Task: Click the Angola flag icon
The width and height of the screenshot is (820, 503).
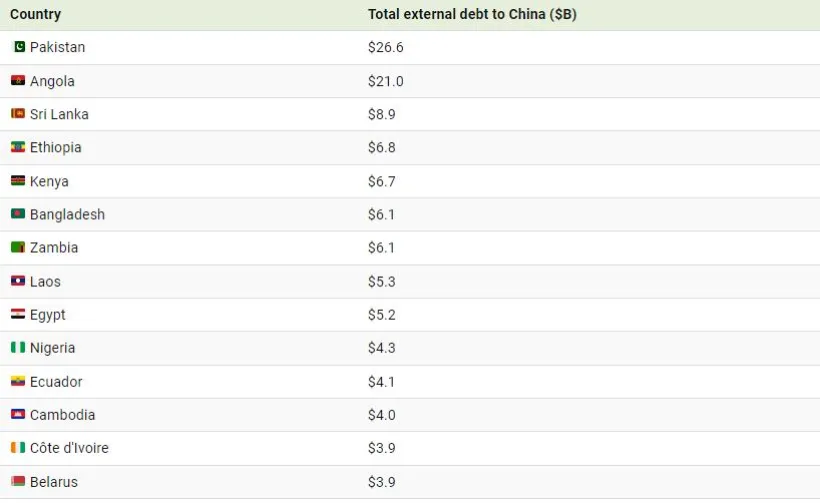Action: [x=18, y=81]
